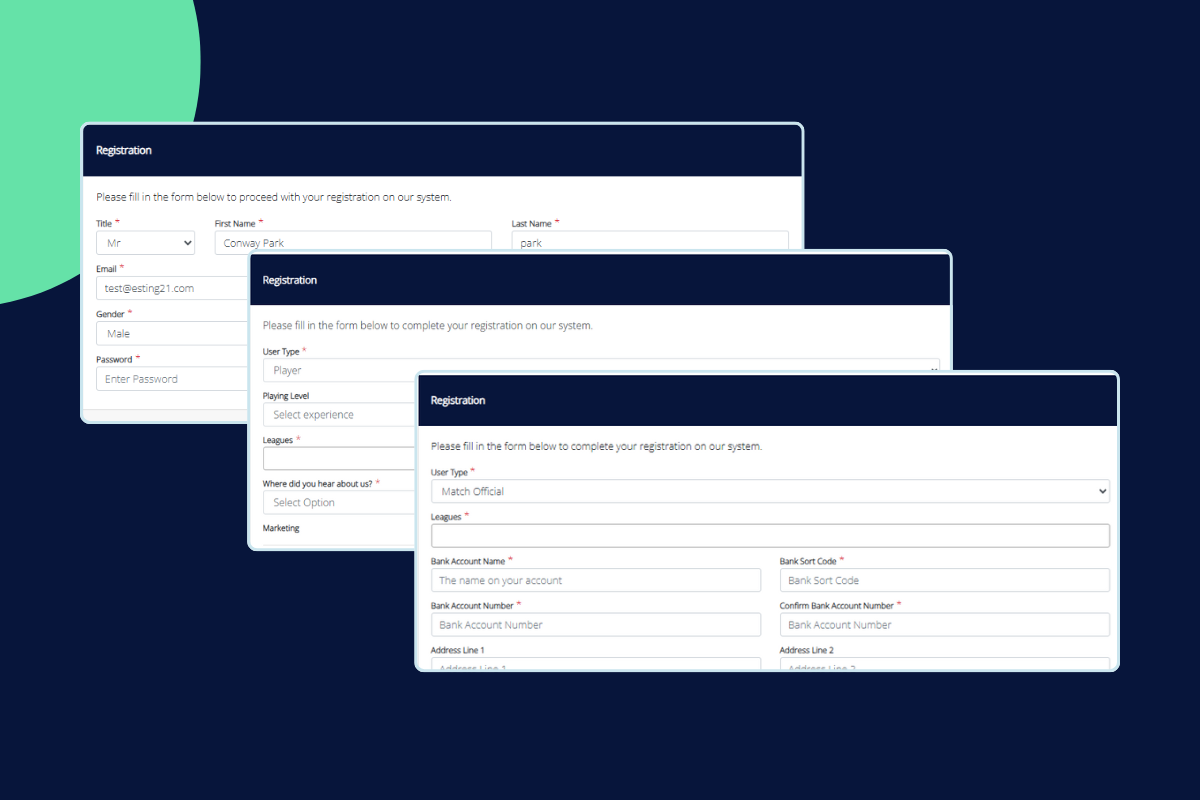
Task: Click the 'Playing Level' label
Action: pos(286,396)
